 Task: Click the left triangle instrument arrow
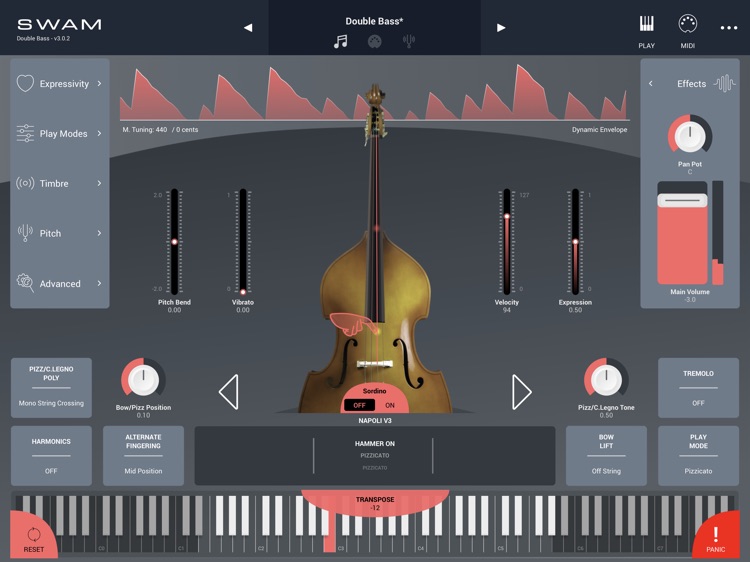point(229,392)
